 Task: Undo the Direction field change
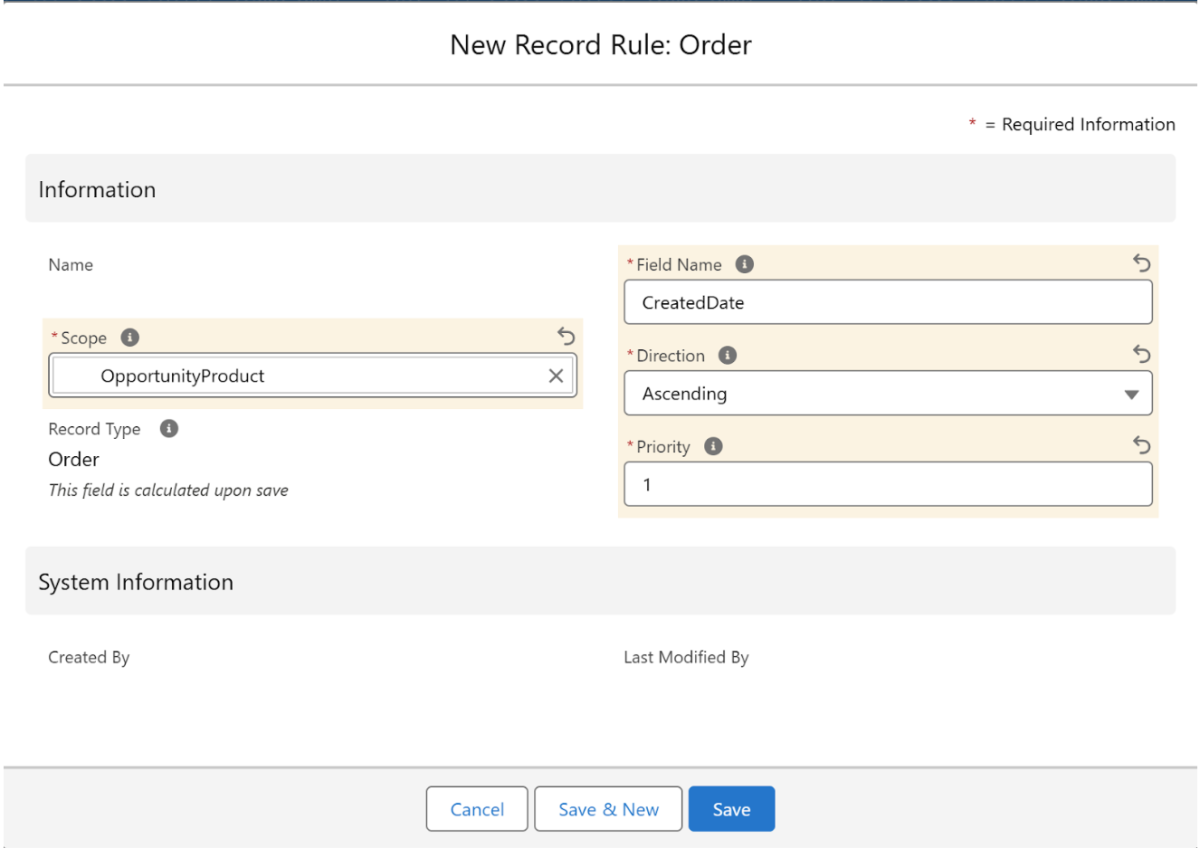click(x=1141, y=354)
